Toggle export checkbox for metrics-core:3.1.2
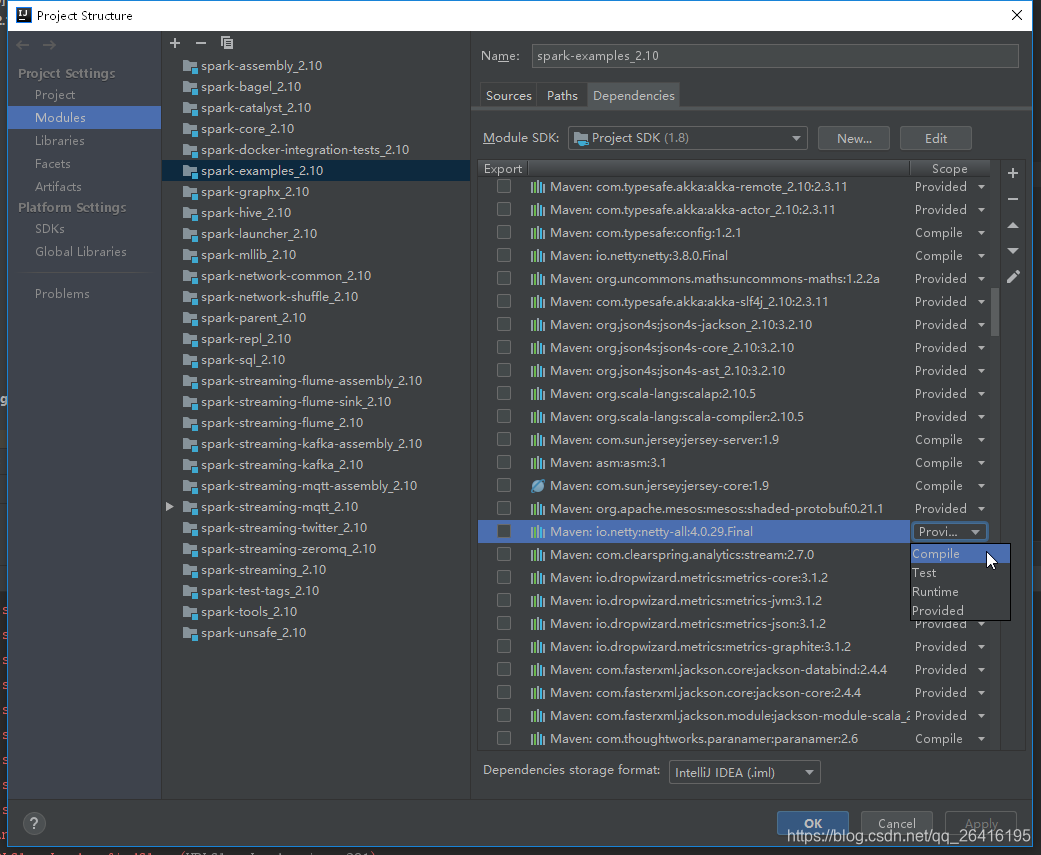The width and height of the screenshot is (1041, 855). pyautogui.click(x=504, y=578)
